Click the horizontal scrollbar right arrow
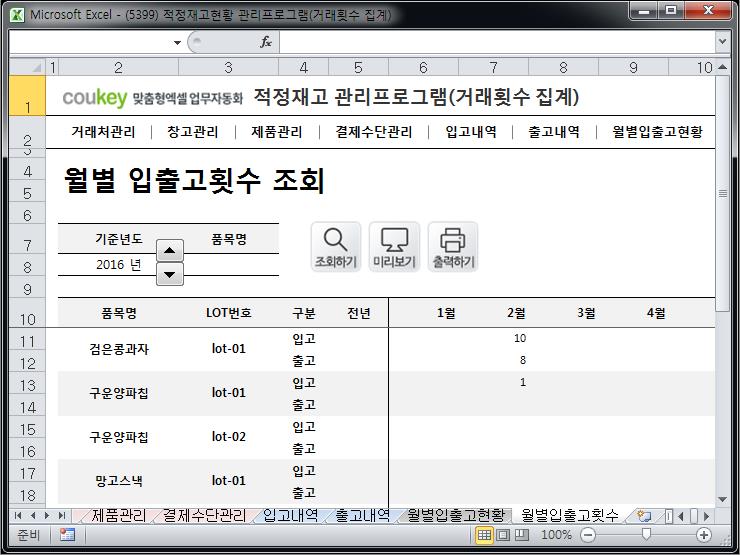This screenshot has width=740, height=555. click(x=706, y=516)
